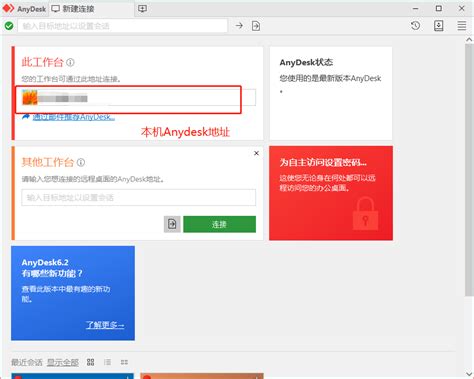Switch recent sessions to tile grid view
The height and width of the screenshot is (379, 474).
[90, 362]
